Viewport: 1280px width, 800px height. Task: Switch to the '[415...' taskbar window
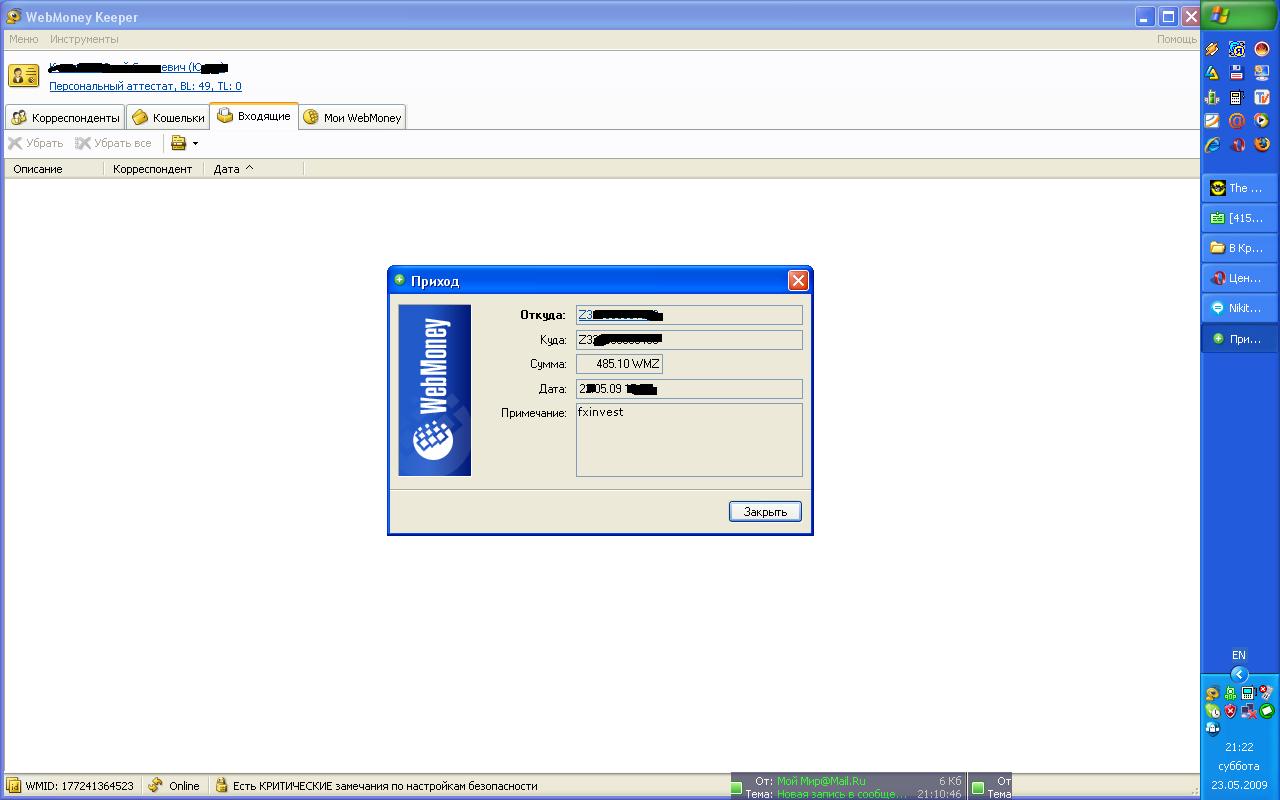point(1240,218)
